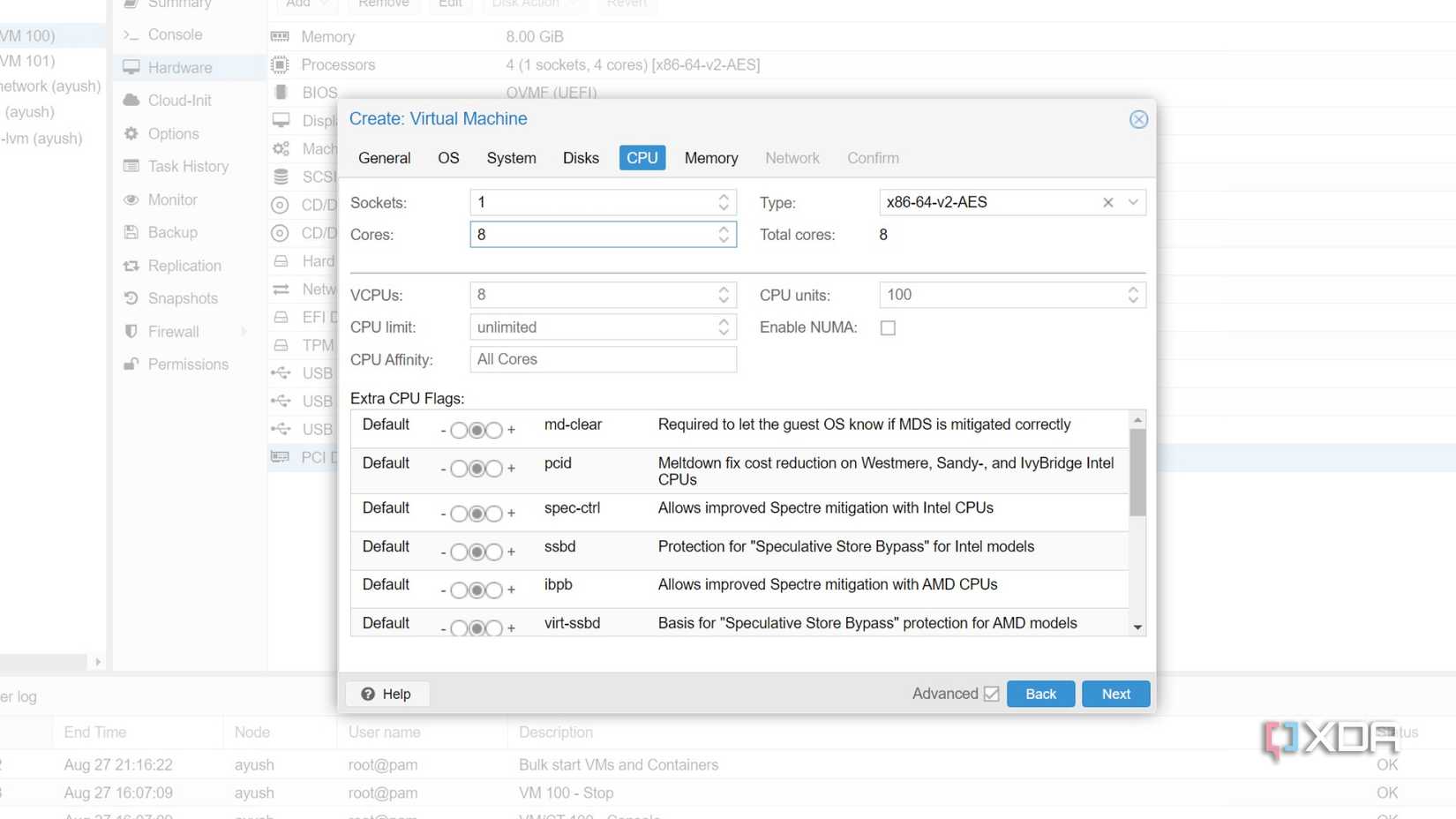Click the System tab
Image resolution: width=1456 pixels, height=819 pixels.
(511, 158)
